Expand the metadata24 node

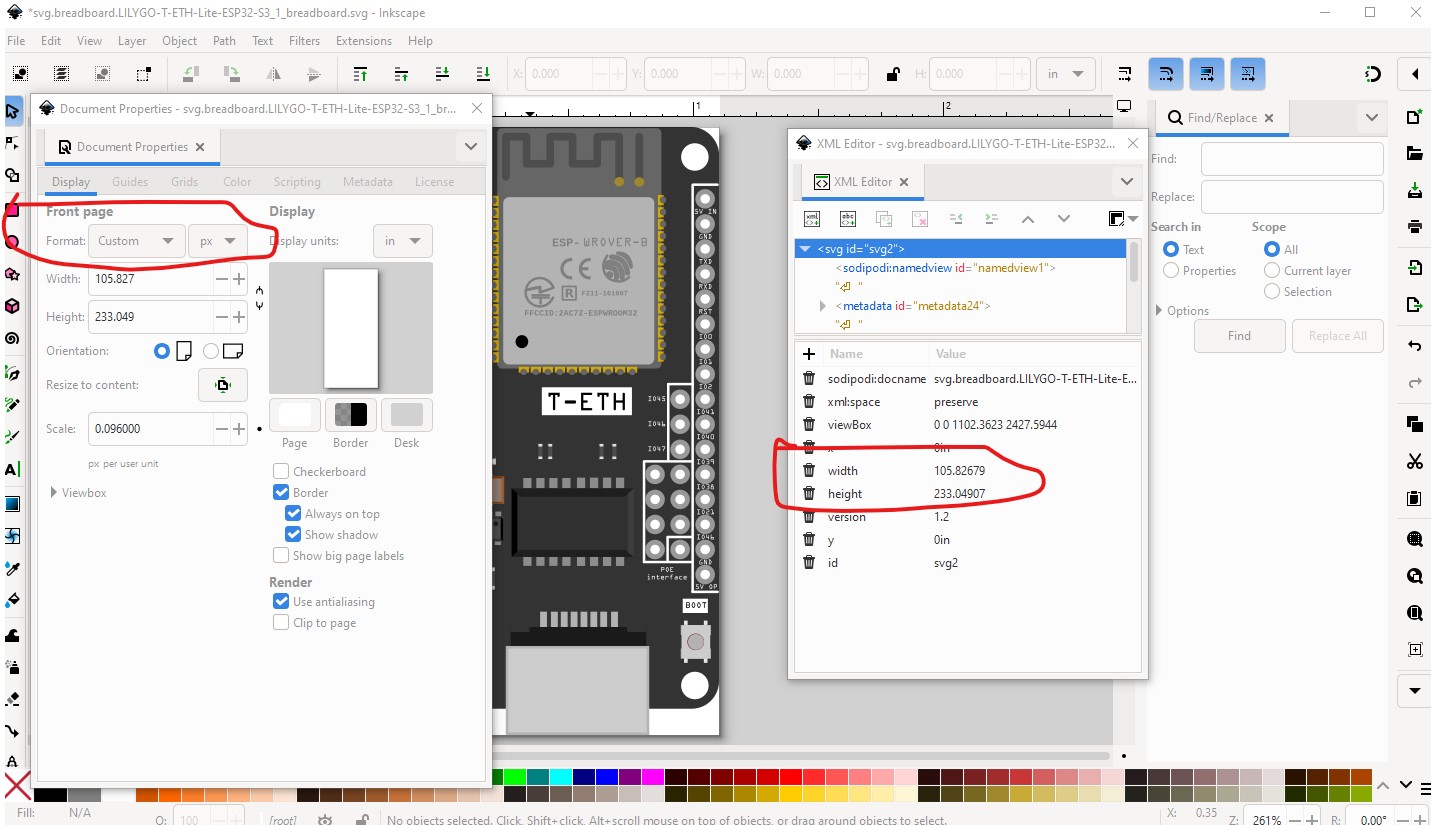[x=823, y=306]
